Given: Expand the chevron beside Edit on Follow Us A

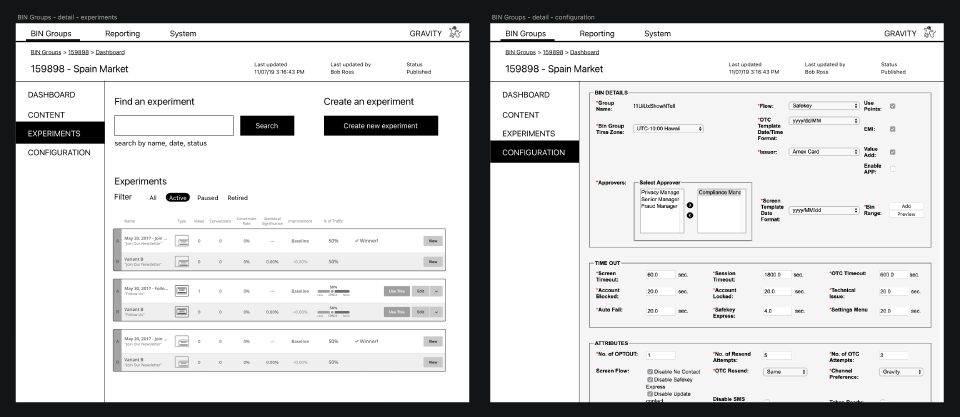Looking at the screenshot, I should coord(437,291).
